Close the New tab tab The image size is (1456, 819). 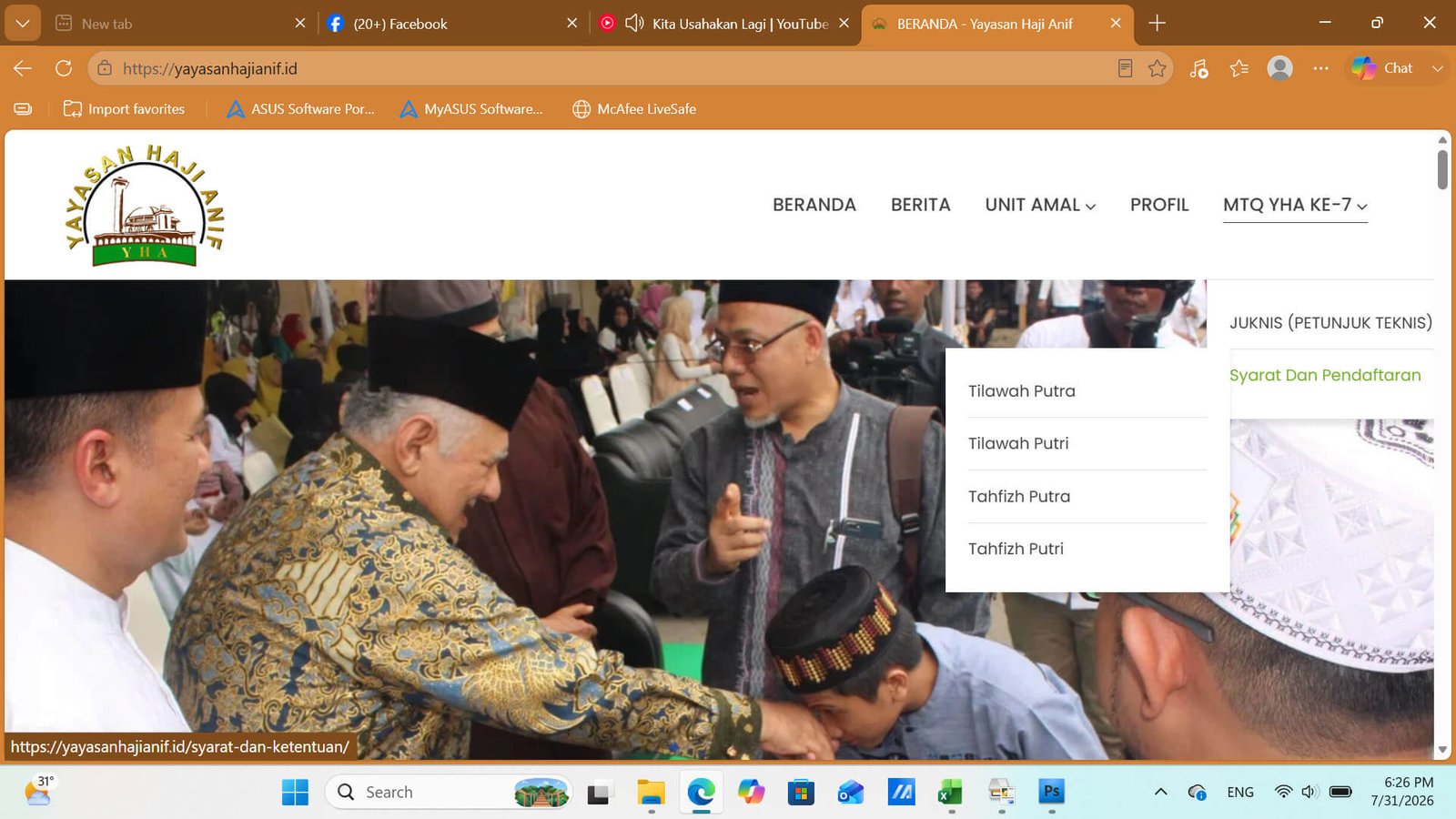click(x=300, y=24)
